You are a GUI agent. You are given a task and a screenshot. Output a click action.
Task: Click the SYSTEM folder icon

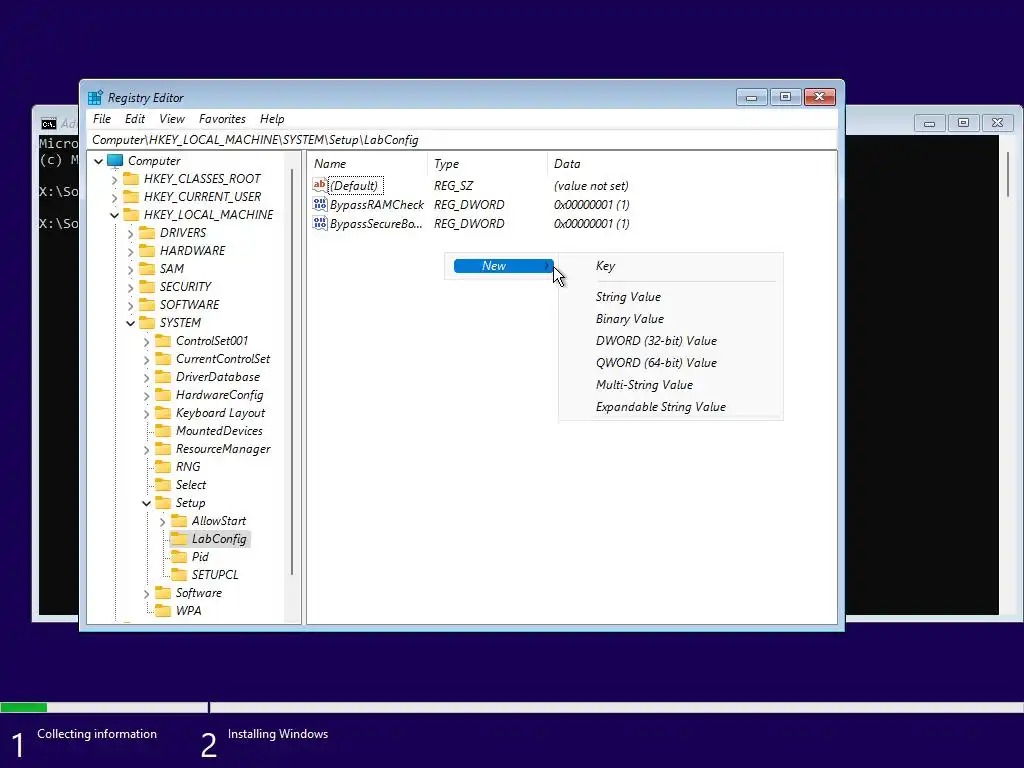[148, 323]
